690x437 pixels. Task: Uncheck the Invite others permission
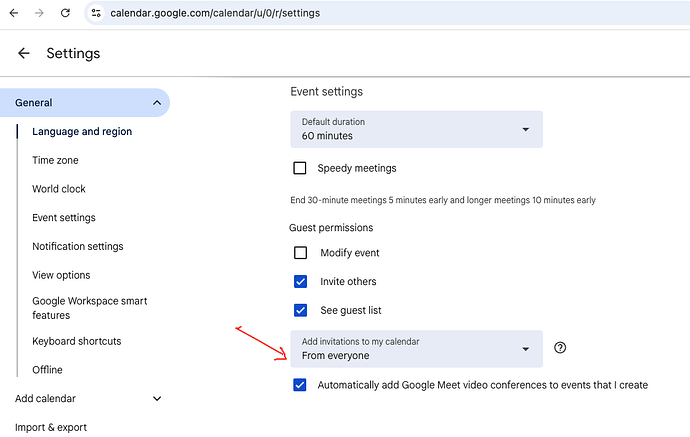click(x=300, y=282)
